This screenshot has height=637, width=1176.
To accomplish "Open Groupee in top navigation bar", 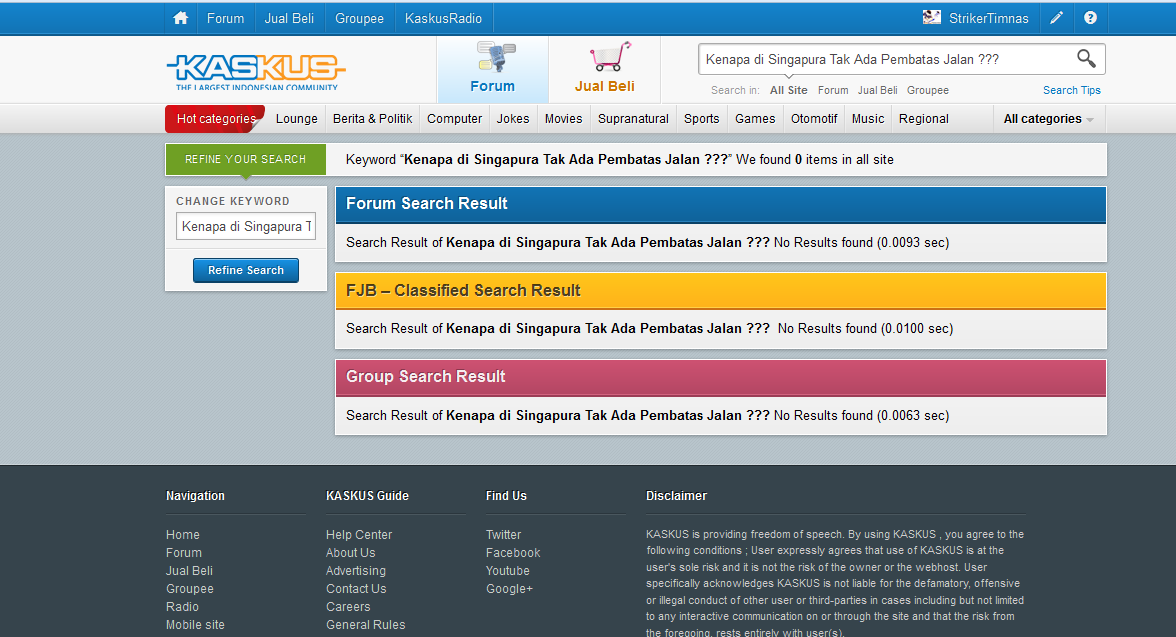I will pyautogui.click(x=359, y=18).
